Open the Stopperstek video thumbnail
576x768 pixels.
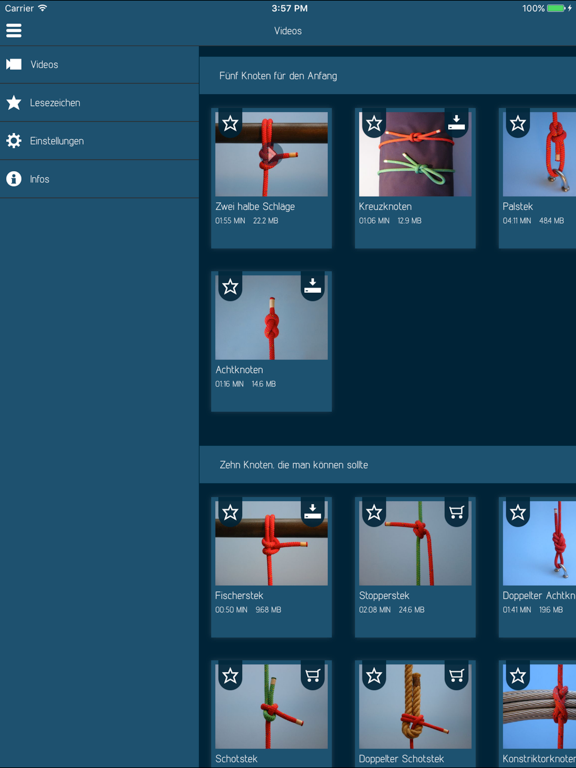click(415, 543)
